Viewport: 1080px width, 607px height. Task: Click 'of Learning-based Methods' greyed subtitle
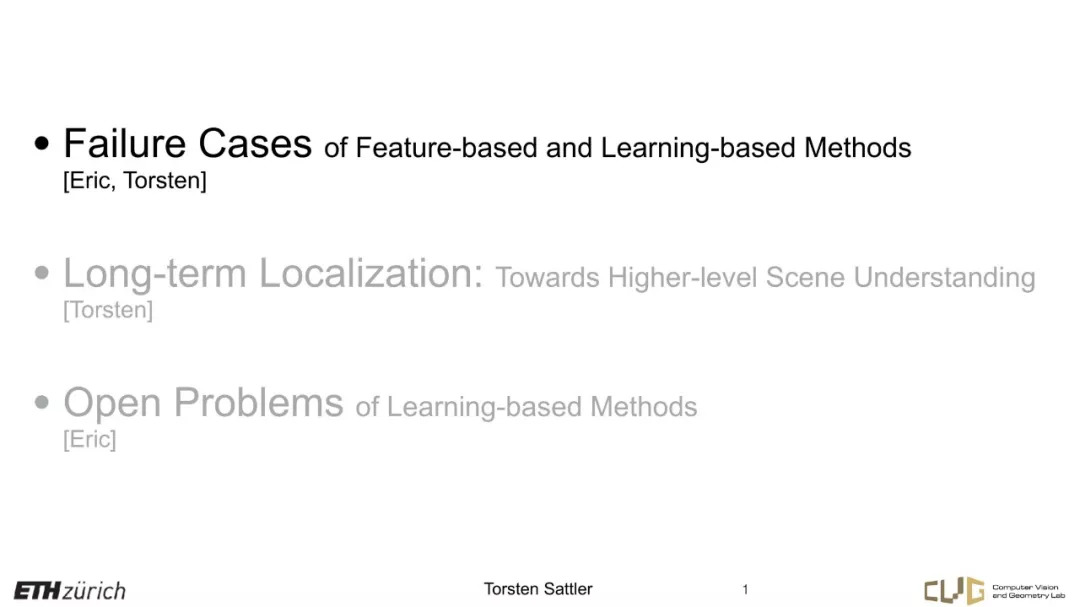(526, 407)
